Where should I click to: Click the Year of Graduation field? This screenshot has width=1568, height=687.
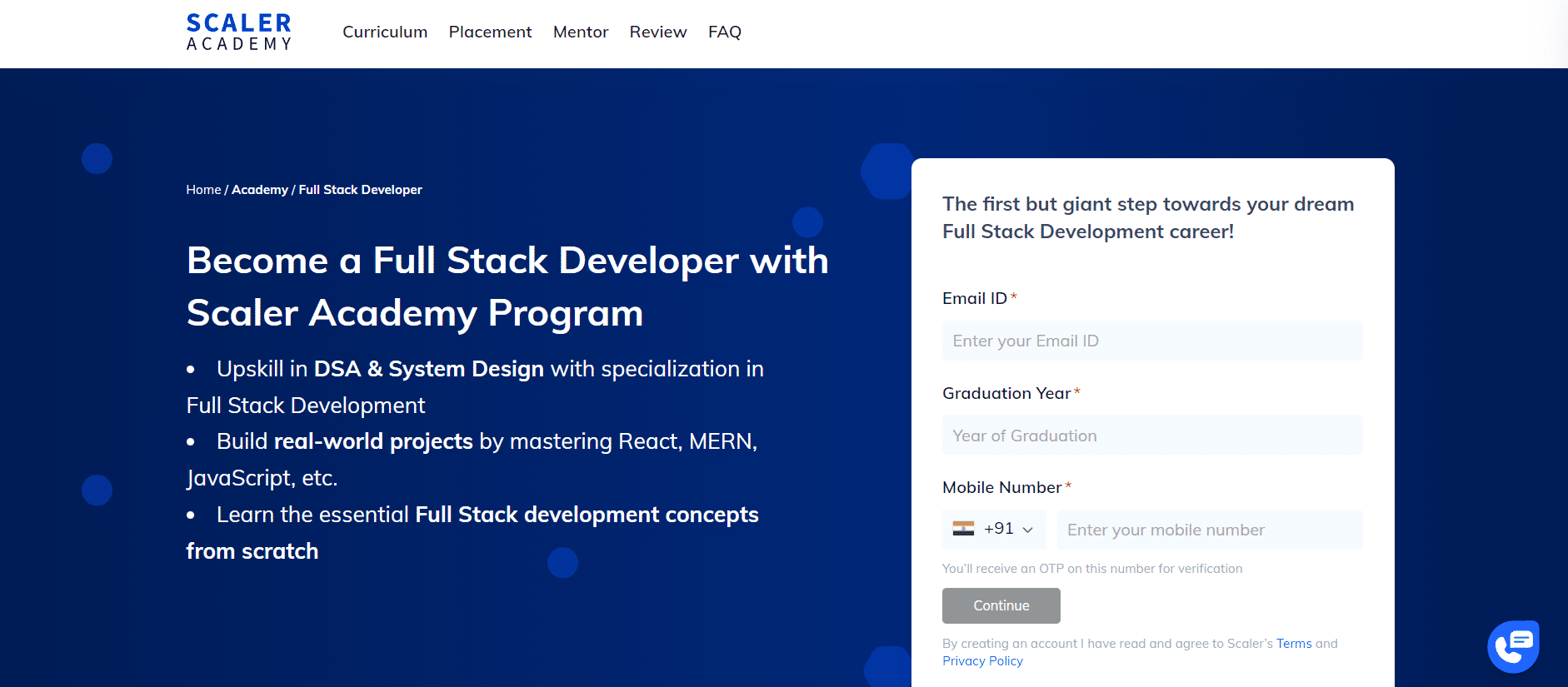tap(1151, 436)
